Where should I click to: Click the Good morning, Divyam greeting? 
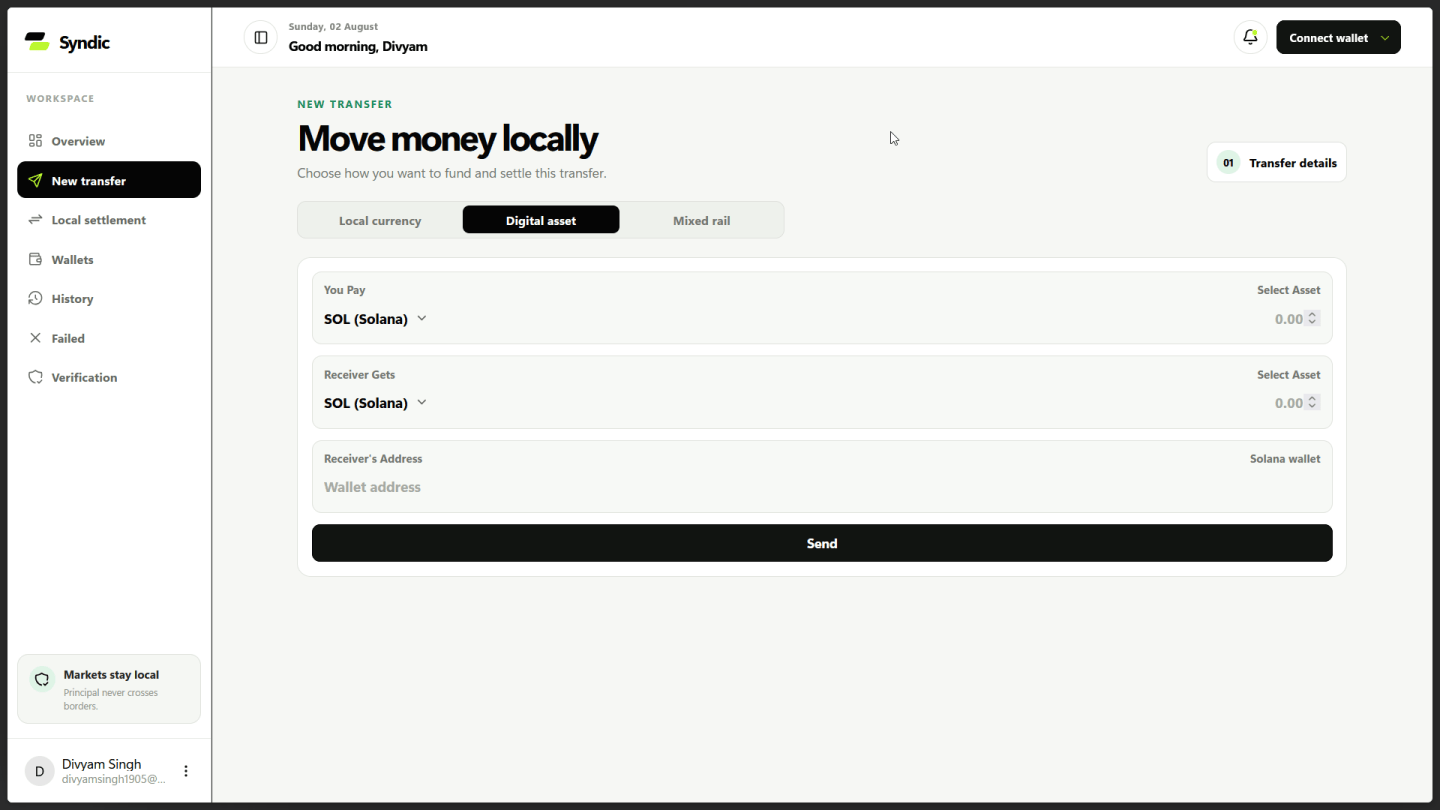click(x=358, y=46)
